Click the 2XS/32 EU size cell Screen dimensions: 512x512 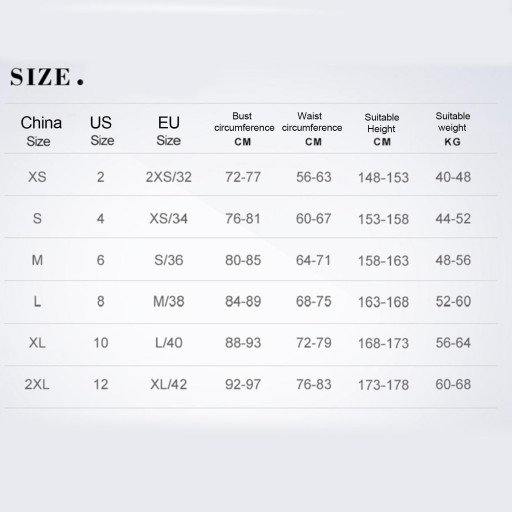click(x=169, y=177)
